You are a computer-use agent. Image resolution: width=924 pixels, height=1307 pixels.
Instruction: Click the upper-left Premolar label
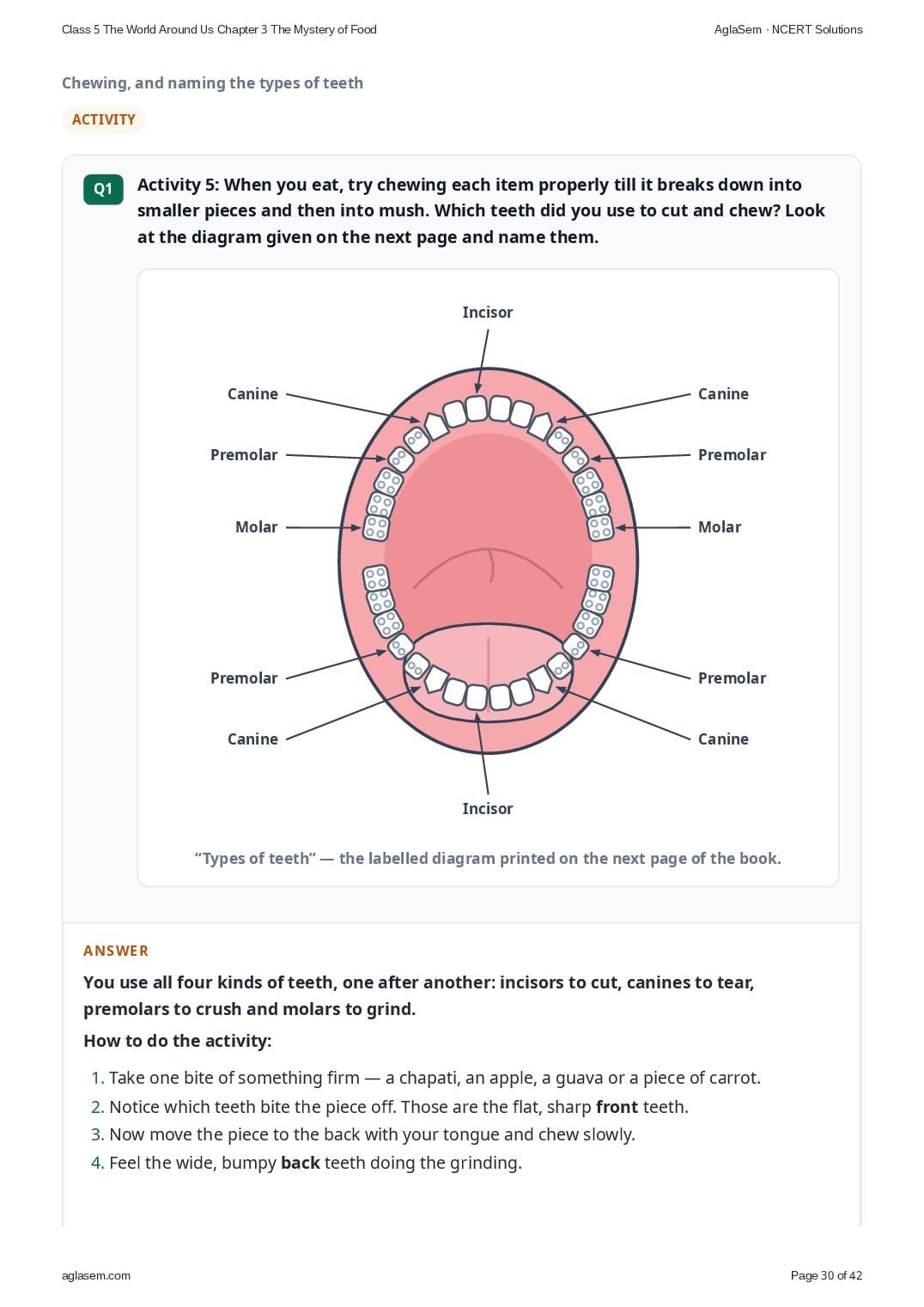244,455
